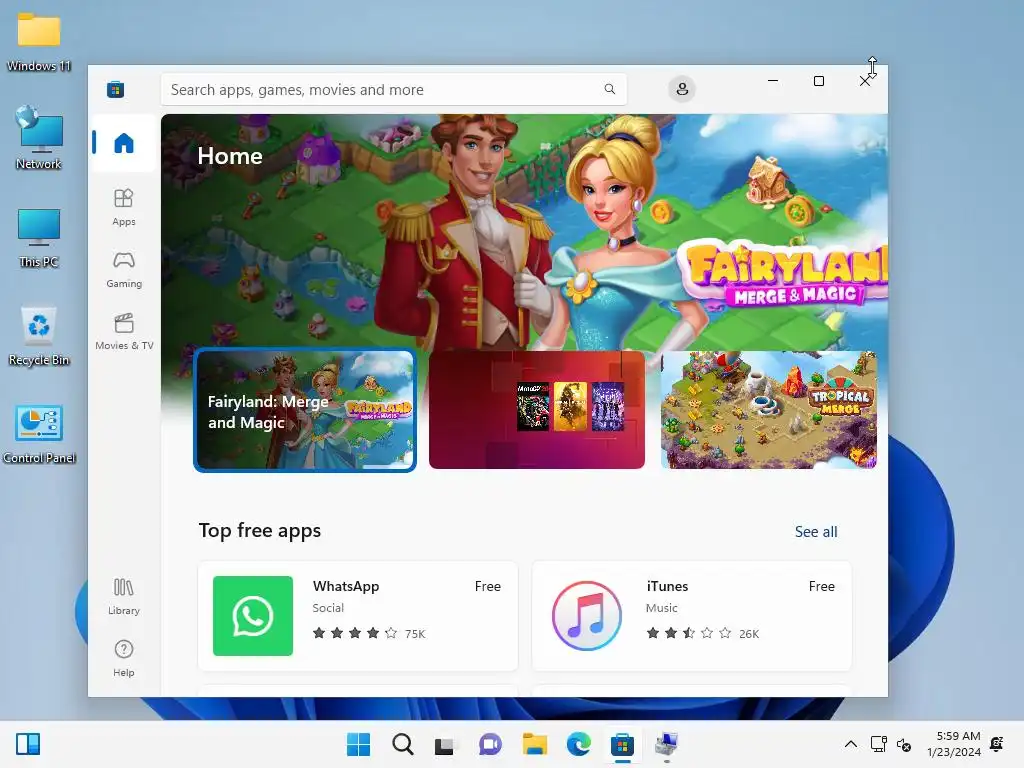Screen dimensions: 1024x768
Task: Select the Network desktop icon
Action: [x=39, y=138]
